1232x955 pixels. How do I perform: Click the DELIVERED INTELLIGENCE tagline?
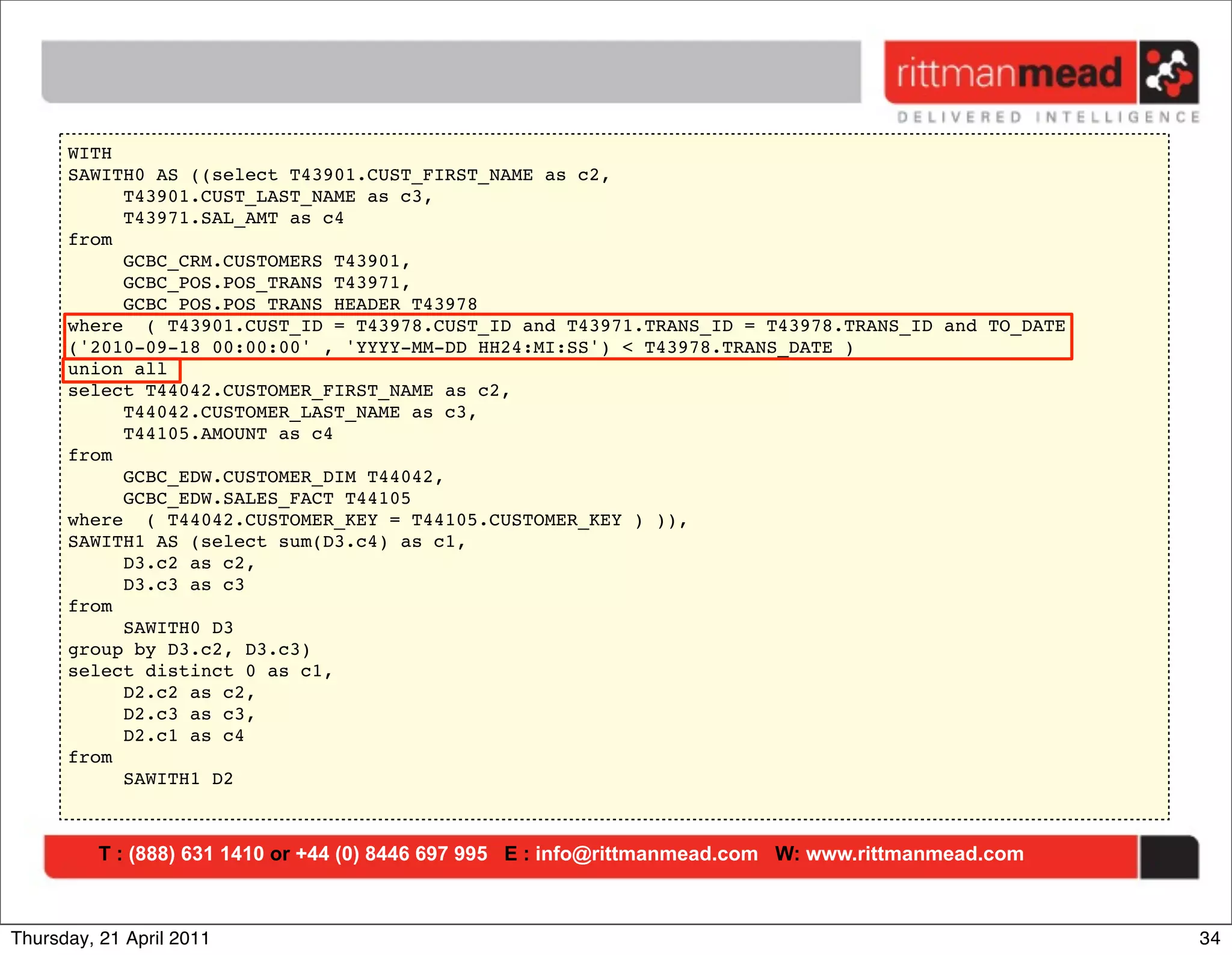tap(1048, 117)
